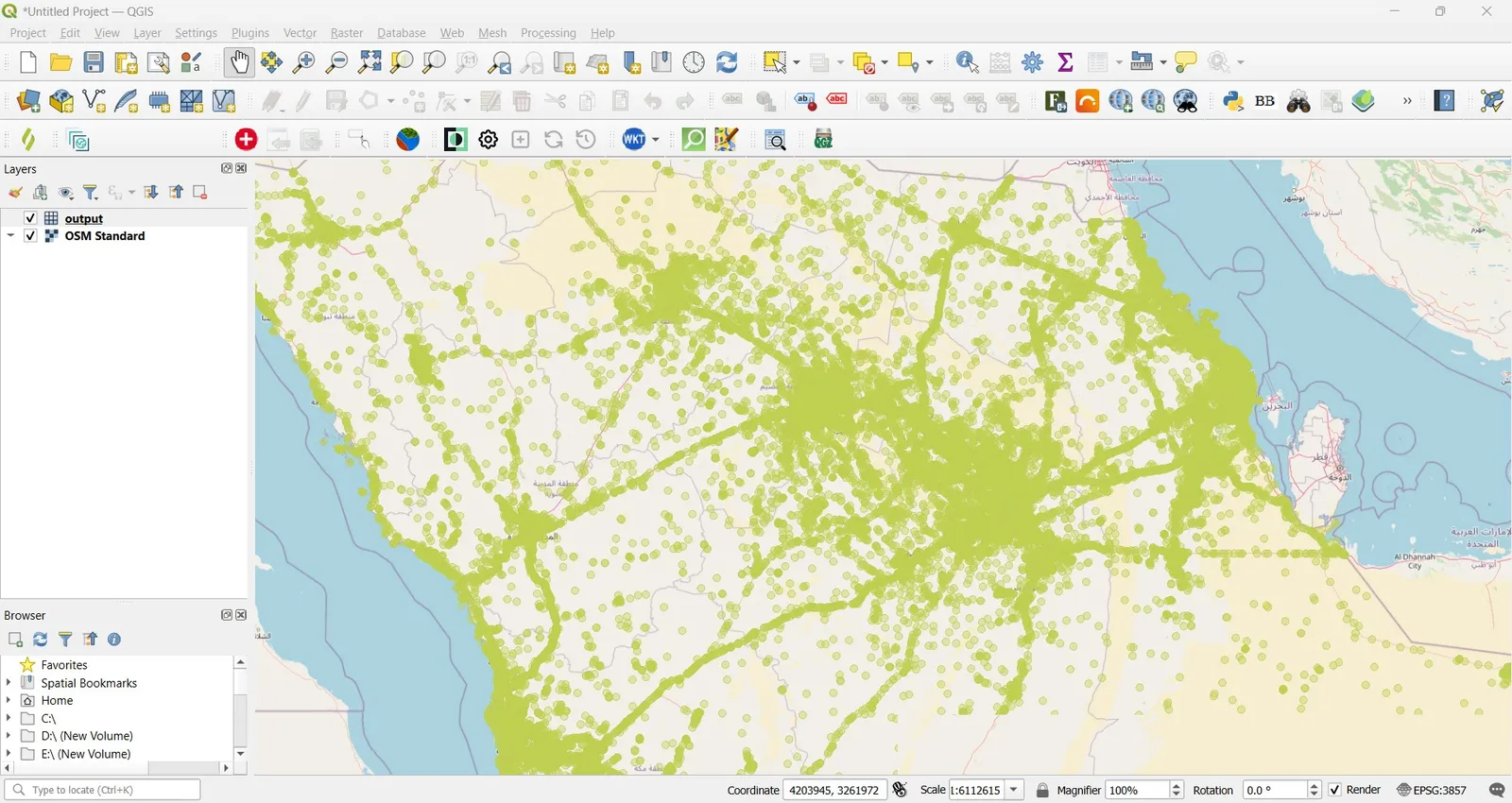Close the Layers panel
1512x803 pixels.
pos(242,168)
